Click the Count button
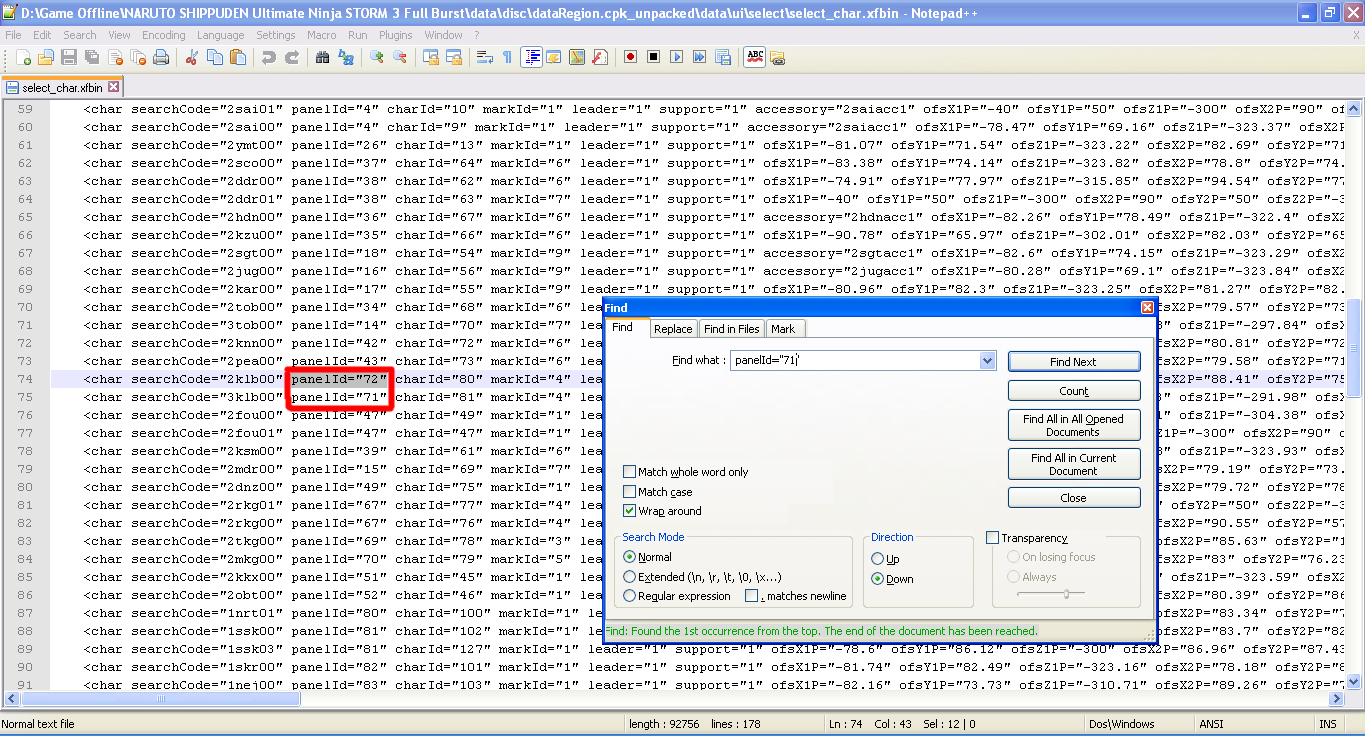 pyautogui.click(x=1074, y=391)
